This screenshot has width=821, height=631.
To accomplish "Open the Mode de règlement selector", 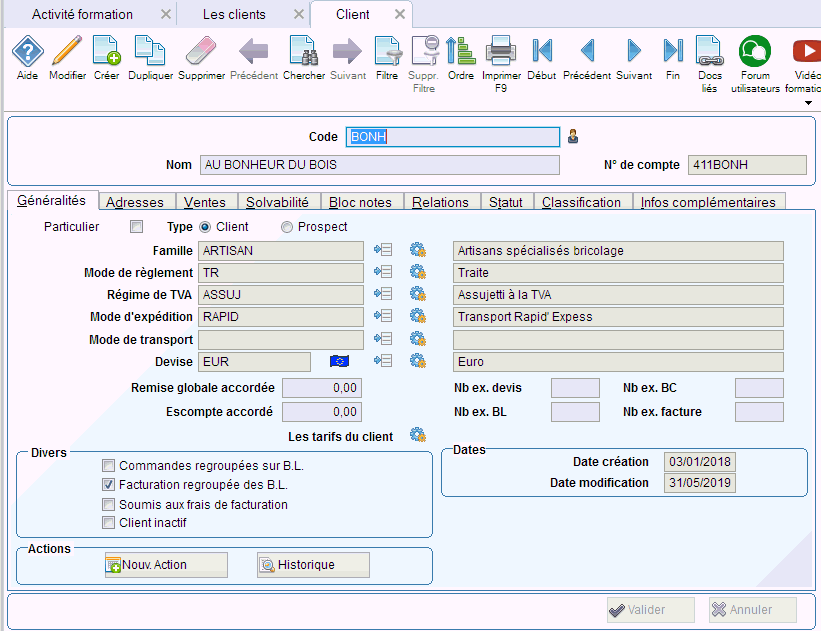I will click(x=384, y=272).
